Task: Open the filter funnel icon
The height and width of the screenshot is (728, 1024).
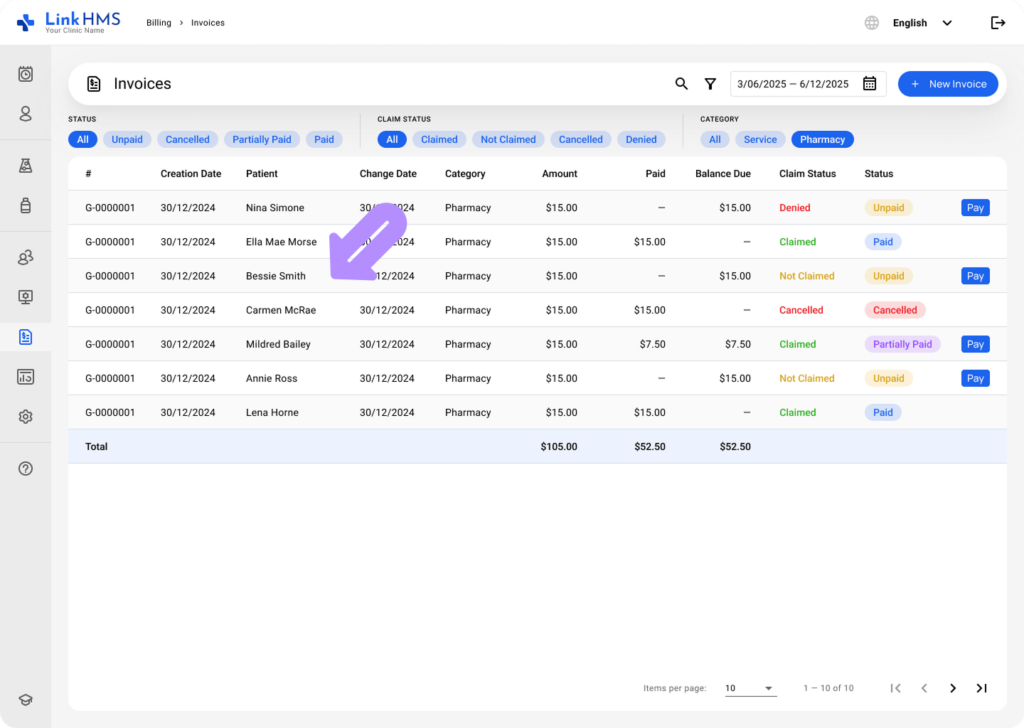Action: [x=710, y=84]
